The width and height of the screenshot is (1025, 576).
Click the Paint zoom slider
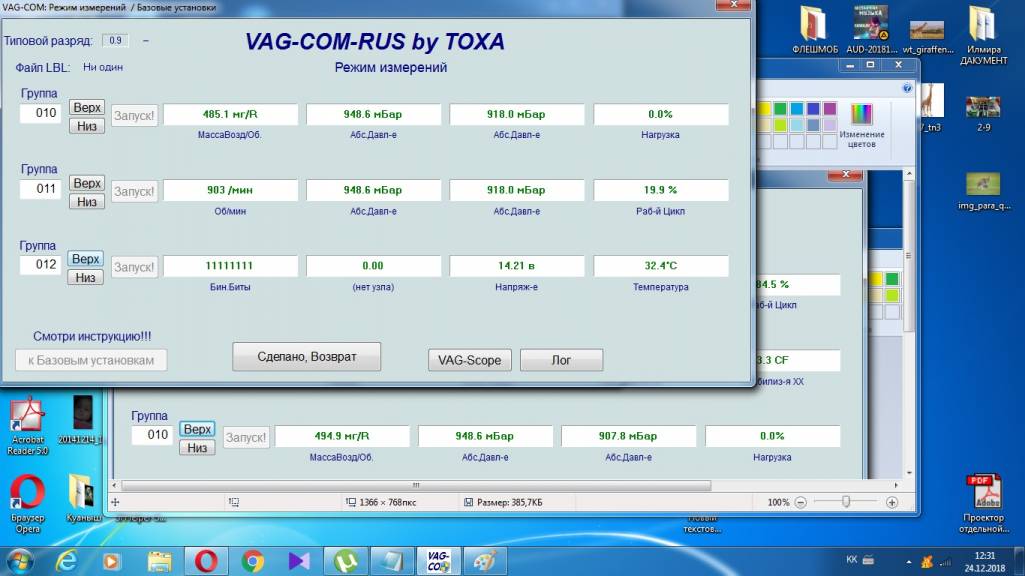click(x=846, y=502)
